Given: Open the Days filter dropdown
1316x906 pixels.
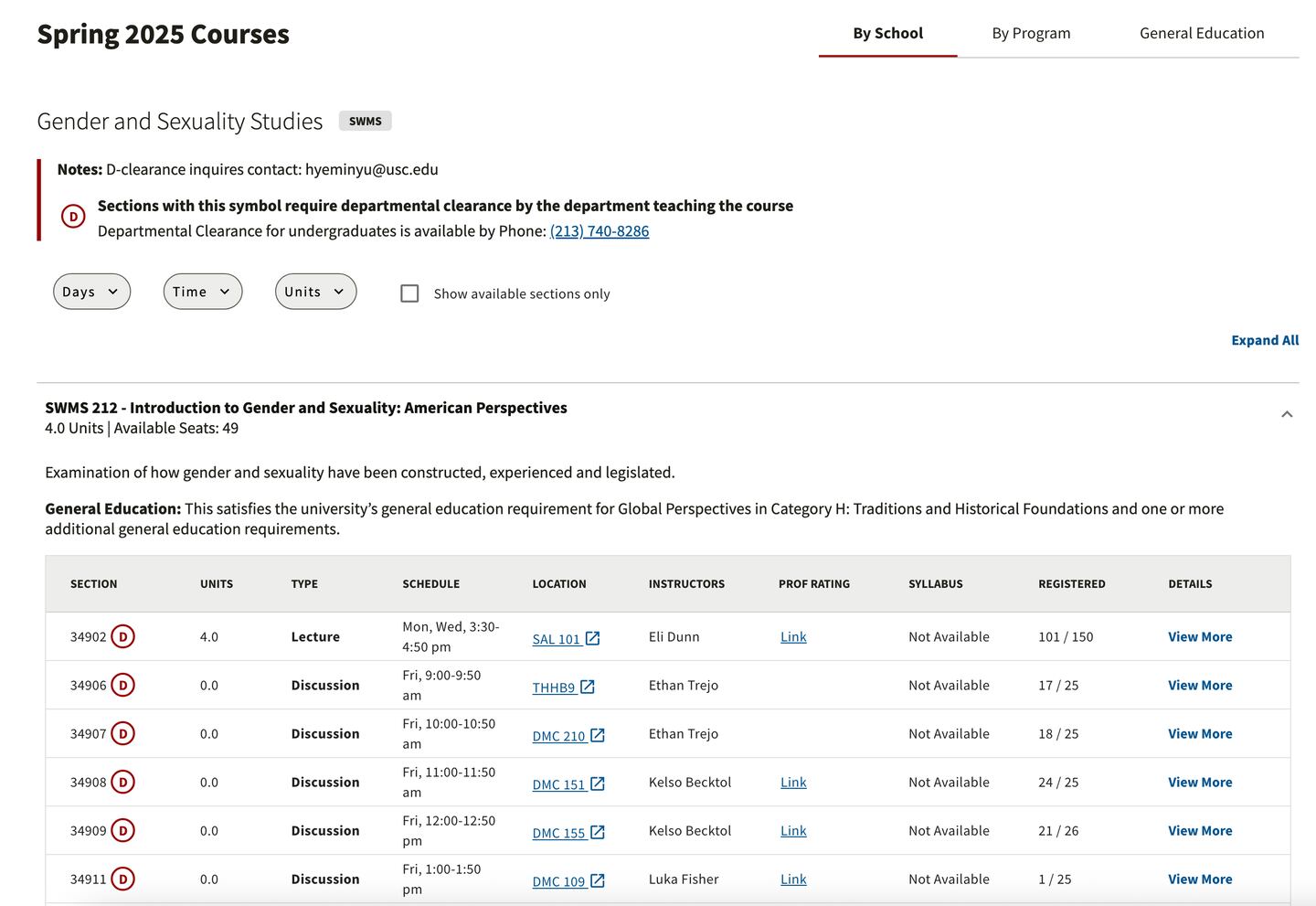Looking at the screenshot, I should tap(91, 292).
